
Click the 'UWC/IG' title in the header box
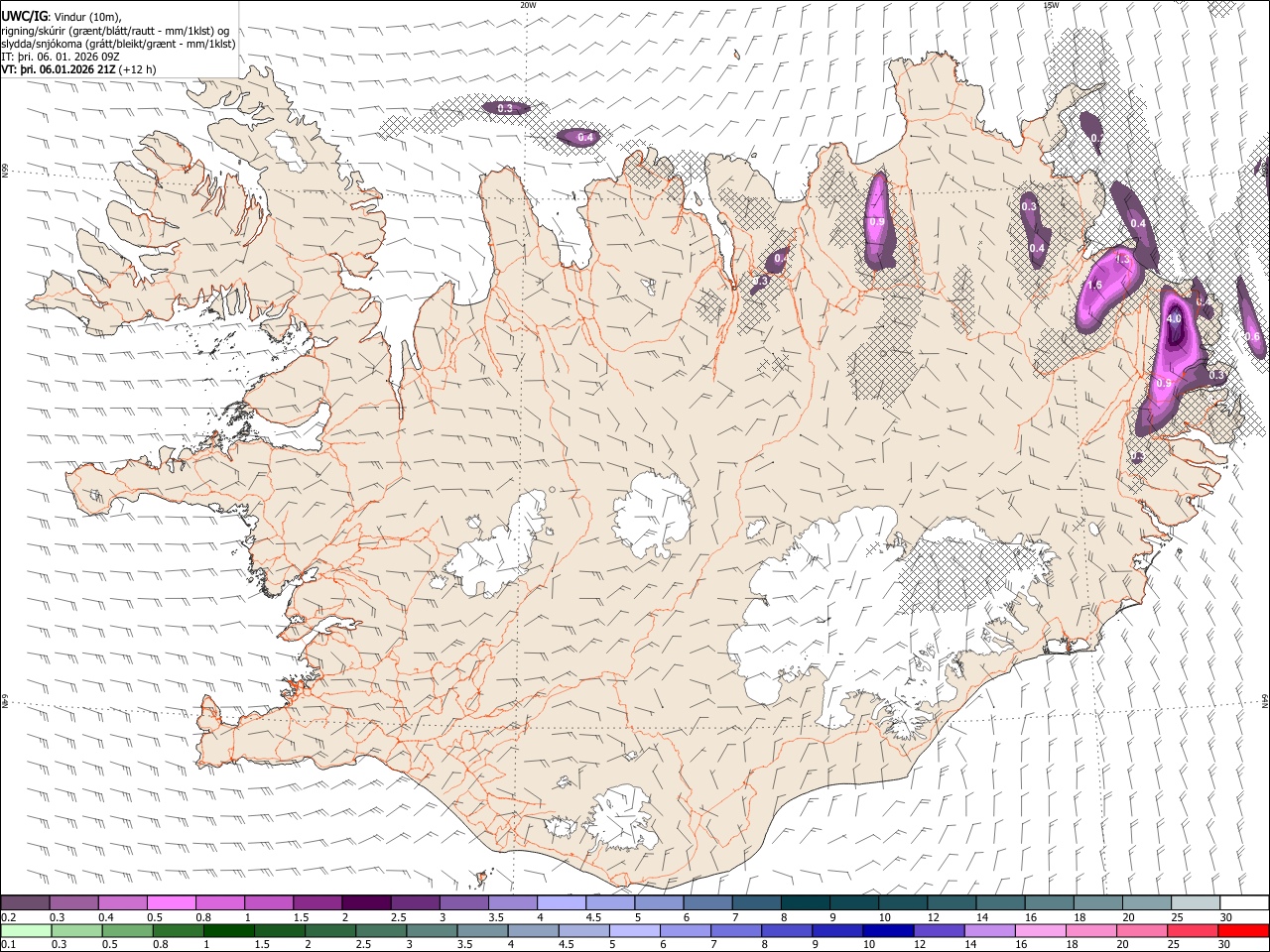[23, 15]
